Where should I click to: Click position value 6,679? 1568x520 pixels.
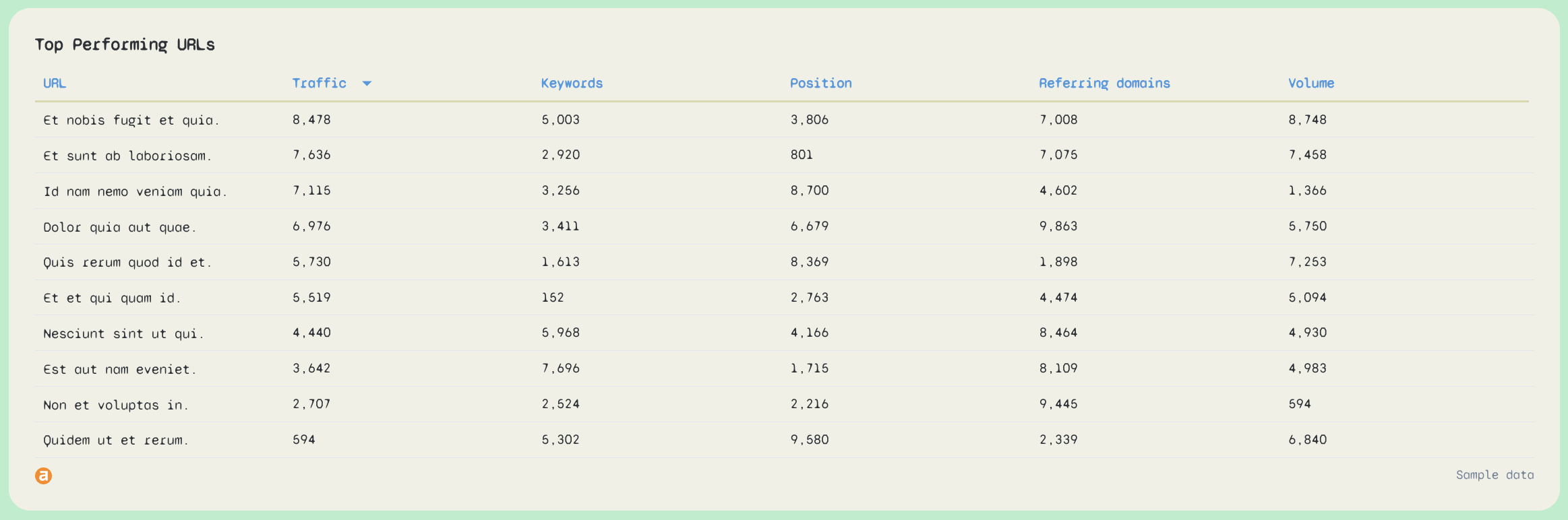810,226
